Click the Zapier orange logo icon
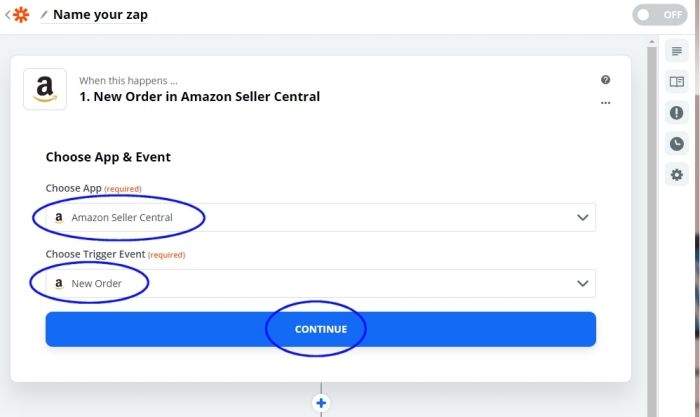Screen dimensions: 700x417 pyautogui.click(x=21, y=15)
